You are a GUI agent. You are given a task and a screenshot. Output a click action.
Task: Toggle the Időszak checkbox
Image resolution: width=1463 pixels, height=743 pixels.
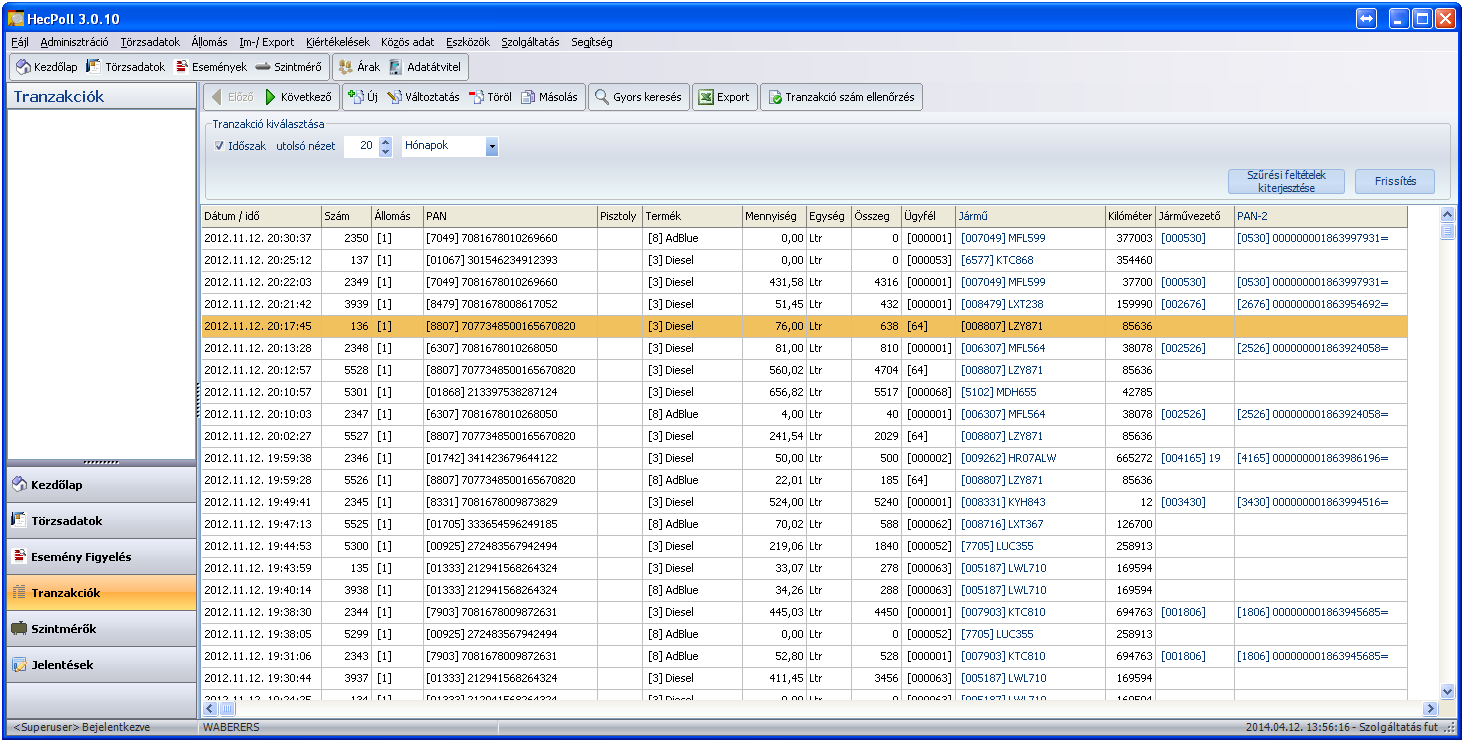click(219, 146)
